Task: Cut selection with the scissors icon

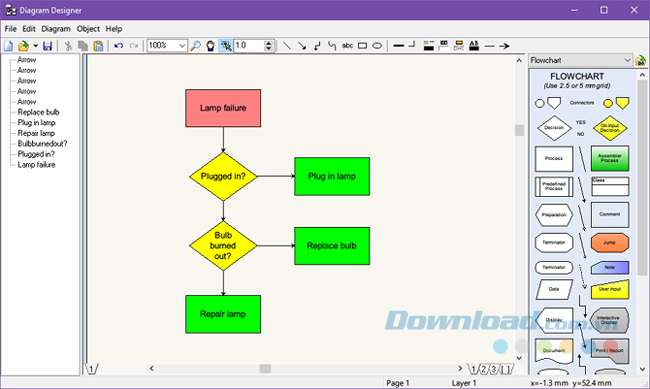Action: [x=68, y=46]
